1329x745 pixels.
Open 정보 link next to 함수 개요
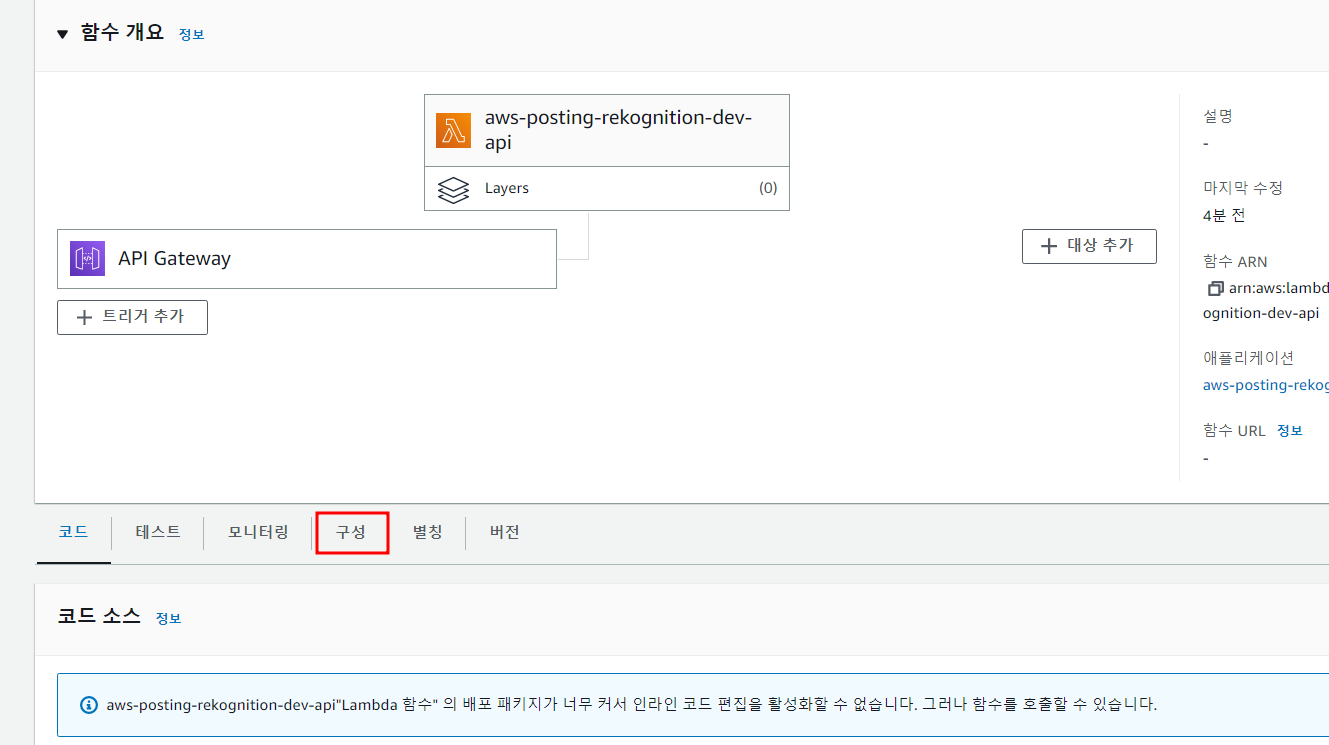pyautogui.click(x=191, y=34)
